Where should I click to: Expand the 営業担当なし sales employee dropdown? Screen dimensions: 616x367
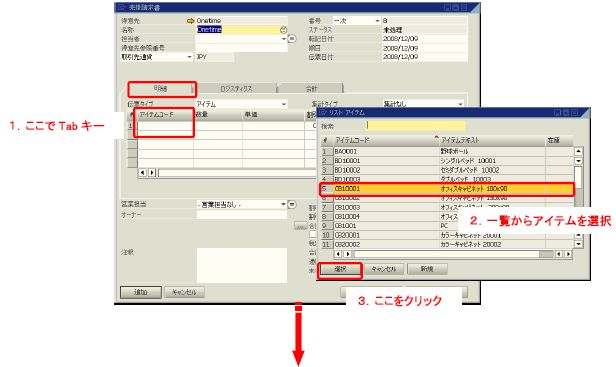pos(241,204)
